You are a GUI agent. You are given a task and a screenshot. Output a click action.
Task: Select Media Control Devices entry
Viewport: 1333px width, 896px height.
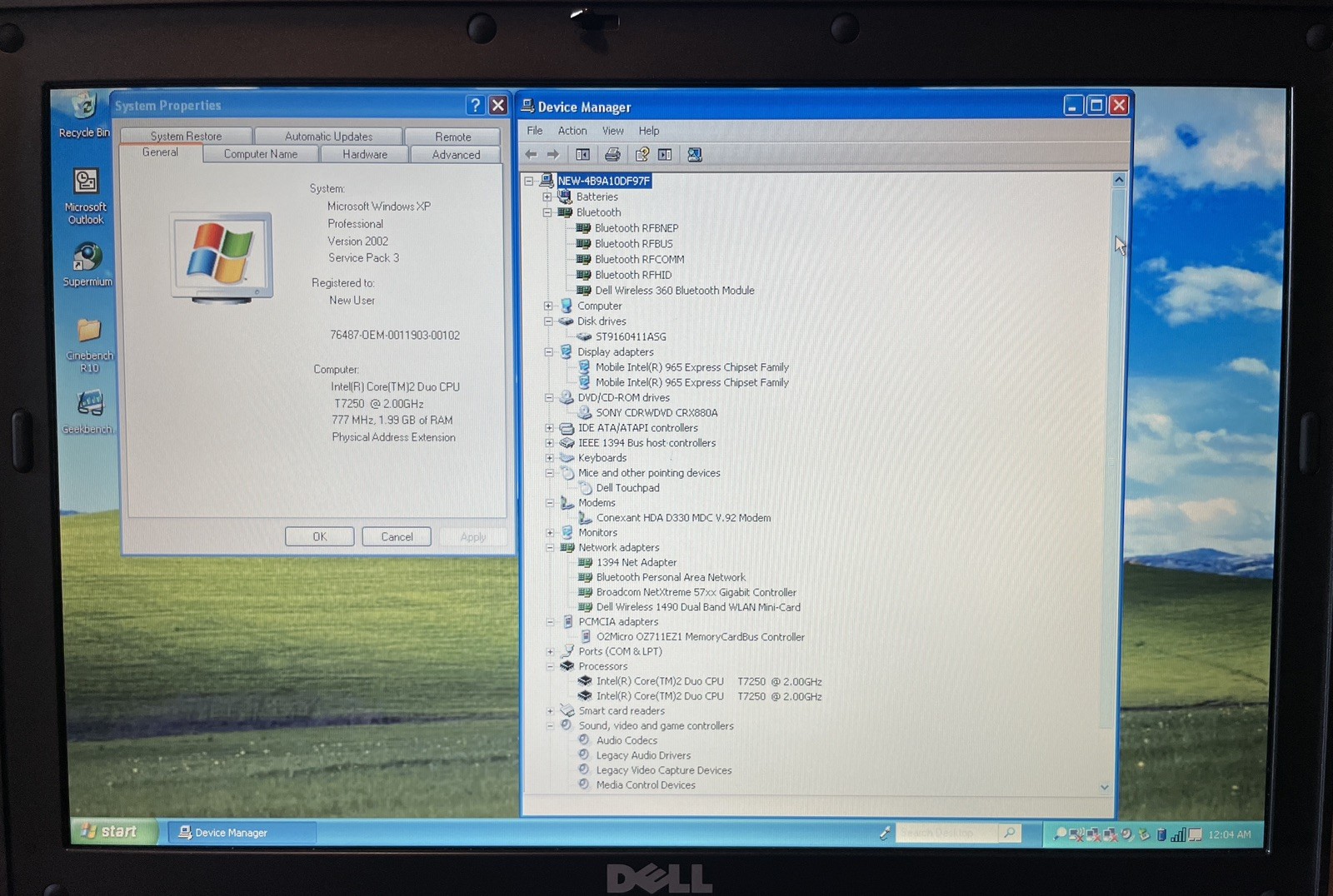pyautogui.click(x=646, y=785)
